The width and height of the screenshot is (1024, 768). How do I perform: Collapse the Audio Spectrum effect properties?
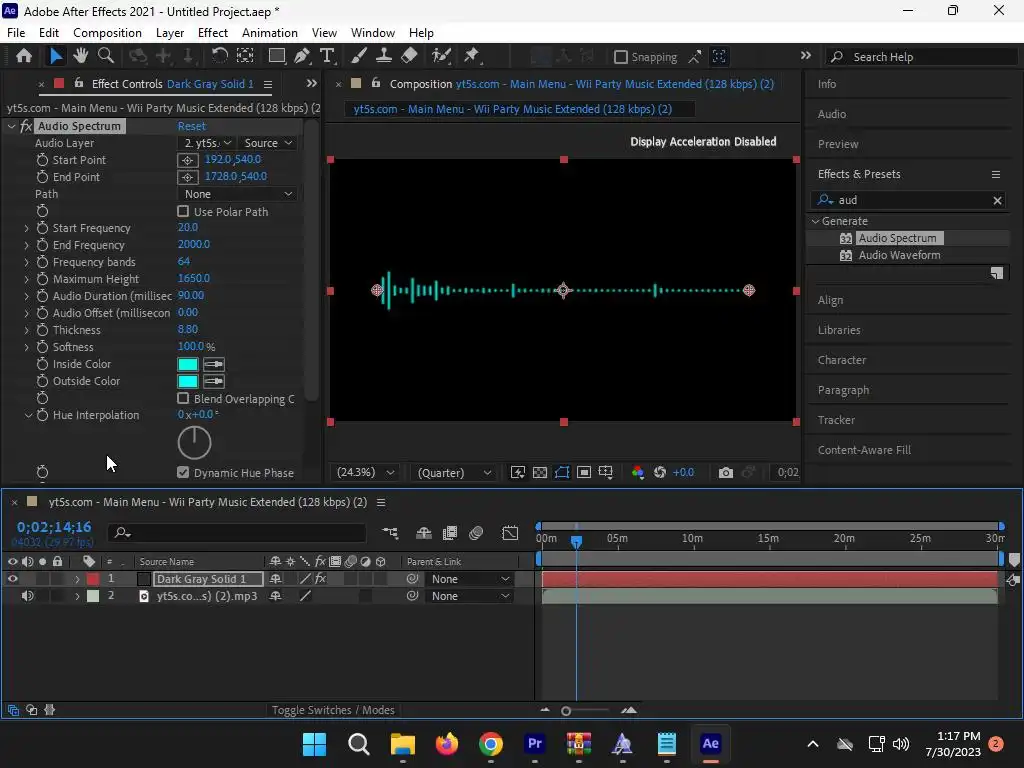pyautogui.click(x=11, y=126)
